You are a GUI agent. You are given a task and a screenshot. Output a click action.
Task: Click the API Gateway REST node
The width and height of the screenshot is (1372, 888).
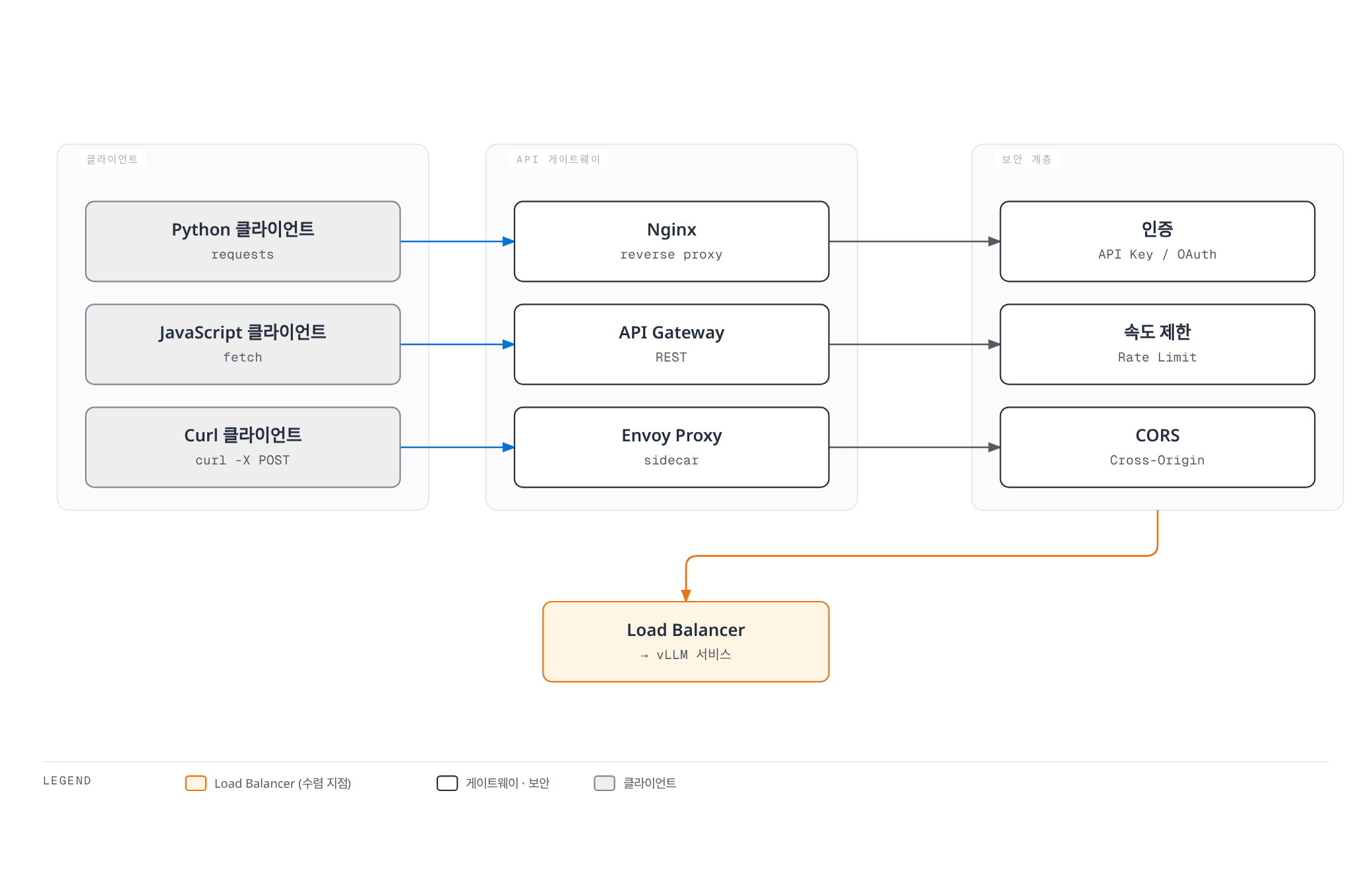[671, 344]
